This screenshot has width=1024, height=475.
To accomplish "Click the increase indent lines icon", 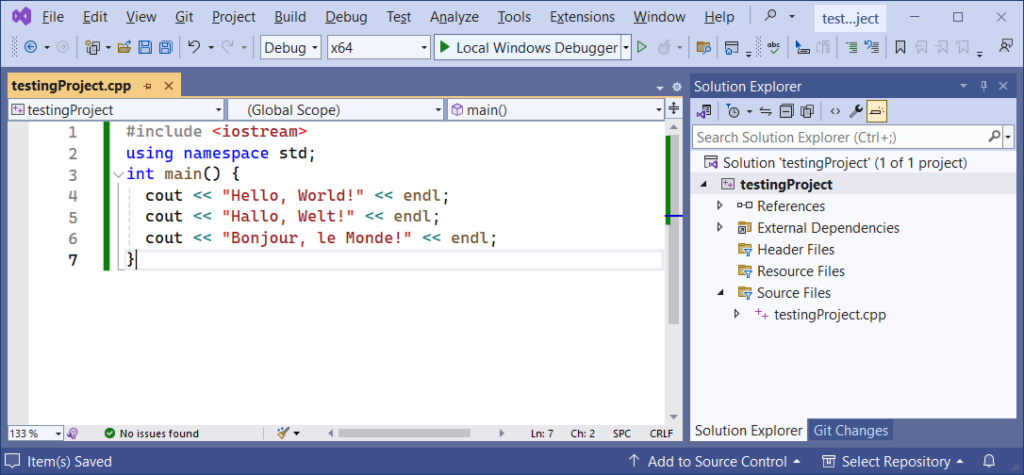I will (851, 47).
